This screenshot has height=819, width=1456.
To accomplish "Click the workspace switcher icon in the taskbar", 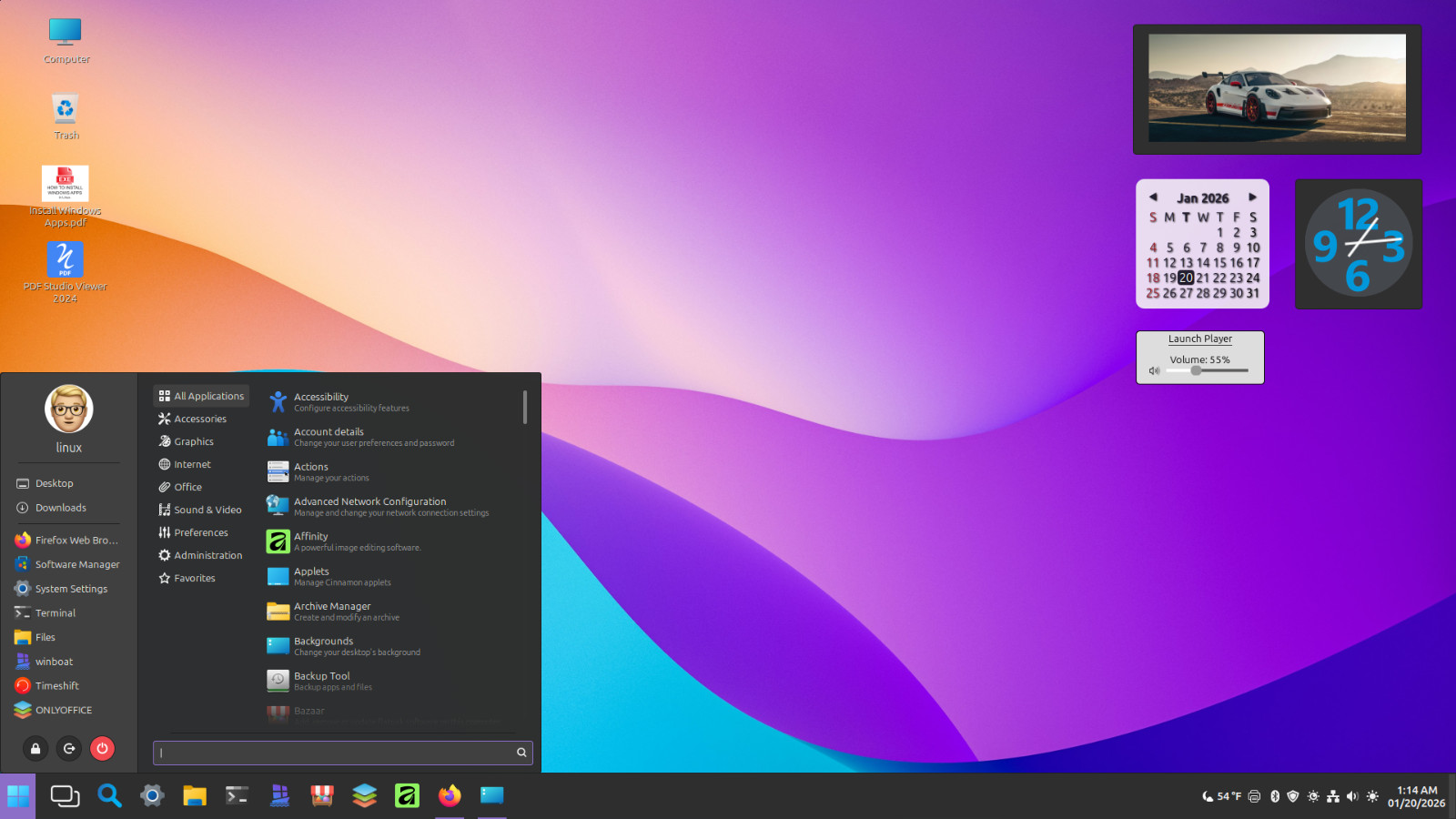I will (65, 796).
